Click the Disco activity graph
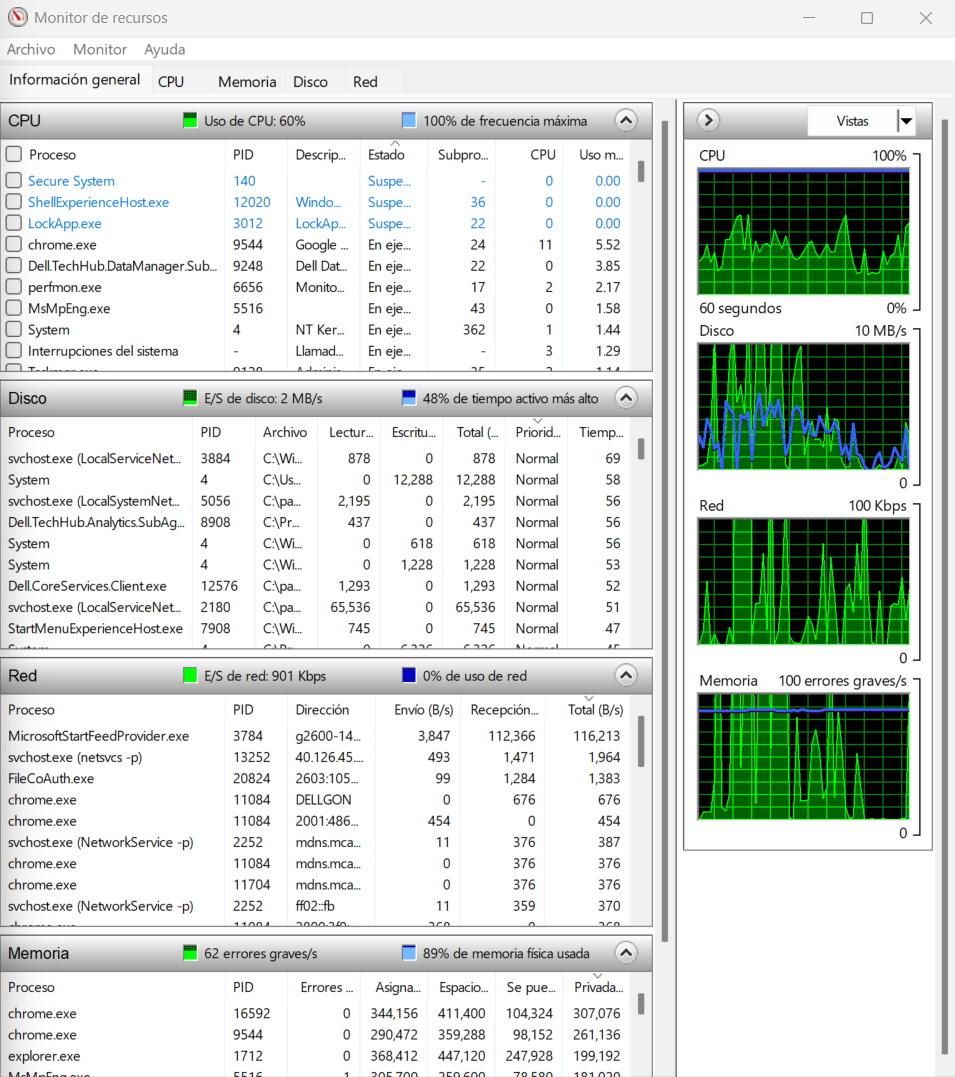 point(803,407)
